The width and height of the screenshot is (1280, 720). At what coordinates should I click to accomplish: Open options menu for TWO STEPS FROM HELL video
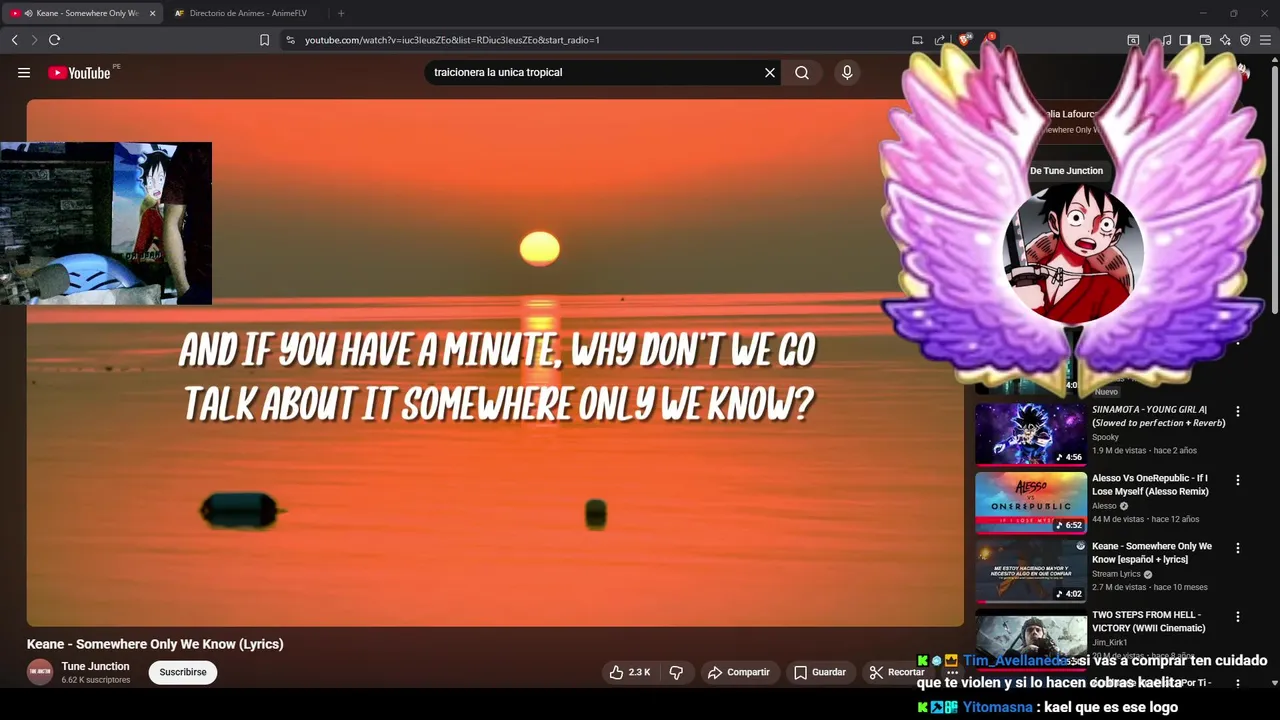pyautogui.click(x=1238, y=617)
